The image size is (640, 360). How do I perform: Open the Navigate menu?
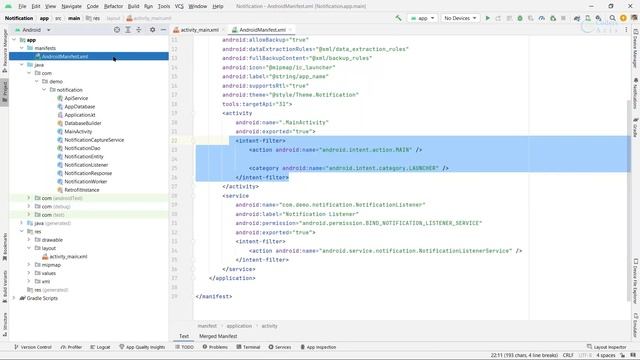[71, 6]
